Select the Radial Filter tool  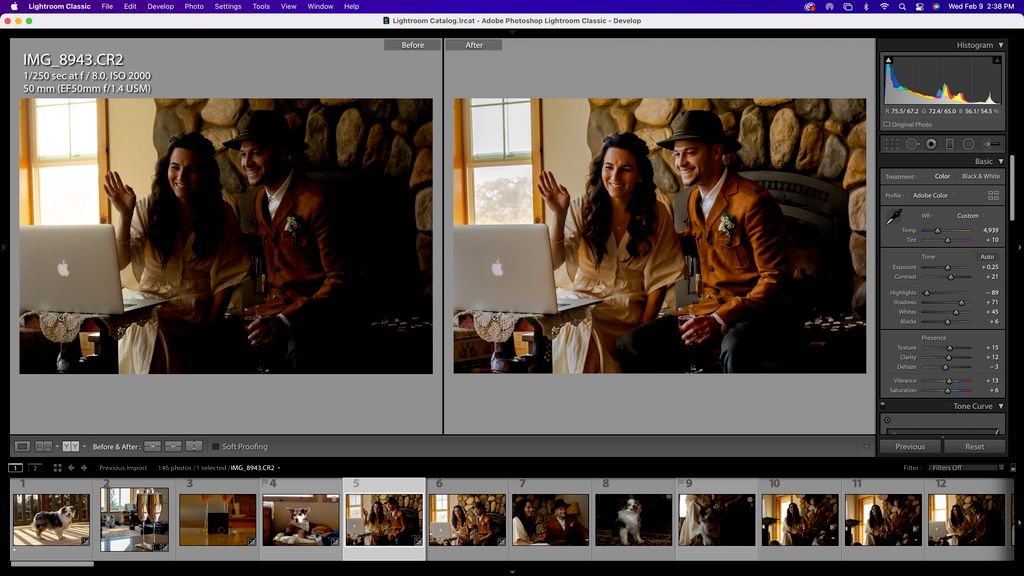click(x=968, y=144)
